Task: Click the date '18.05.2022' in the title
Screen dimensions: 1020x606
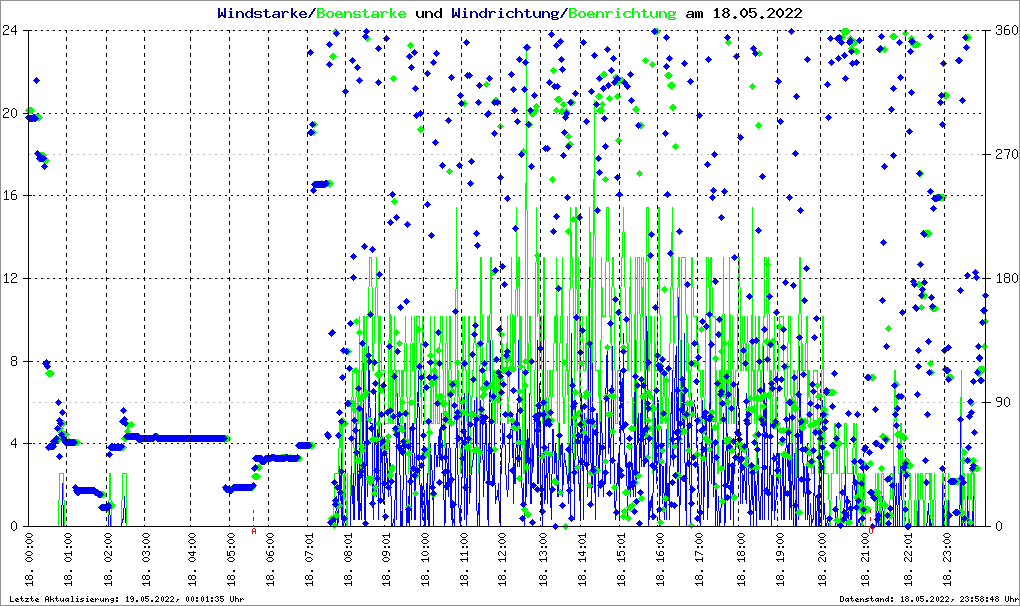Action: 757,13
